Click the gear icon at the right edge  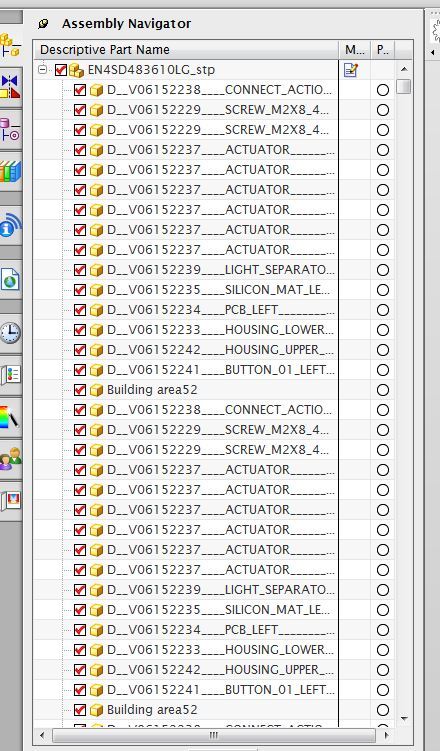point(437,31)
